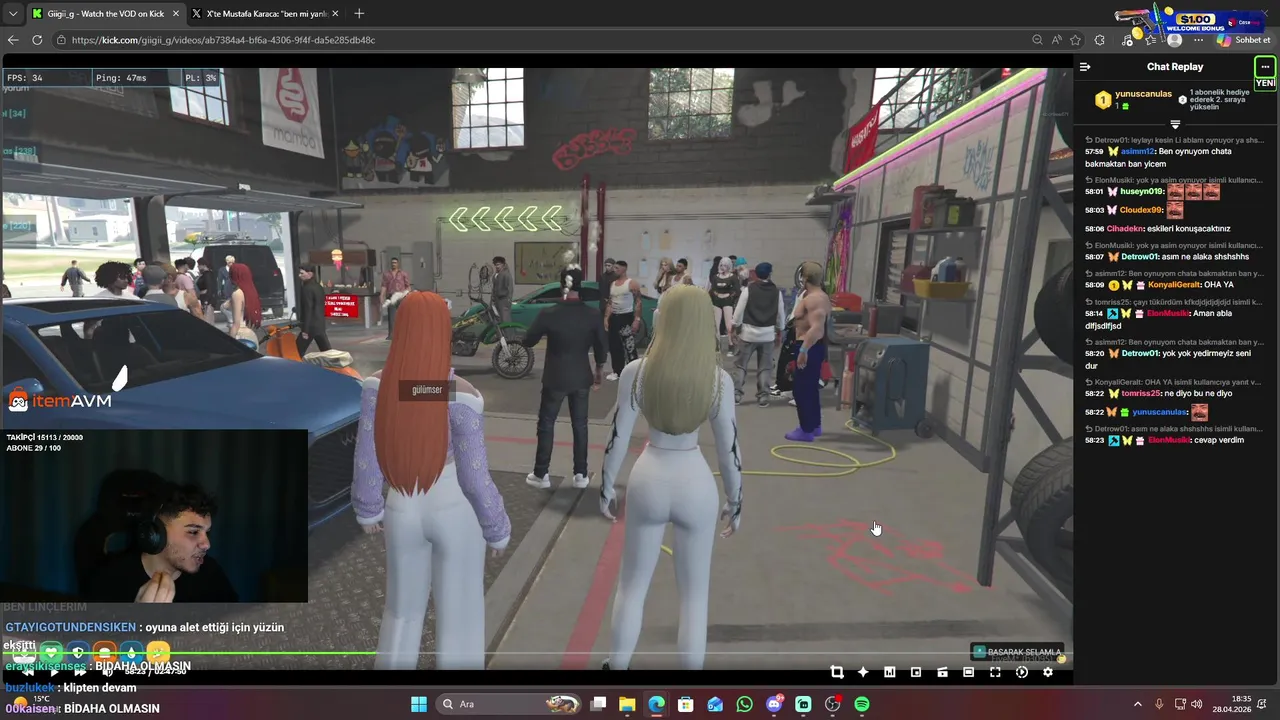This screenshot has width=1280, height=720.
Task: Toggle theater mode in video player
Action: click(968, 672)
